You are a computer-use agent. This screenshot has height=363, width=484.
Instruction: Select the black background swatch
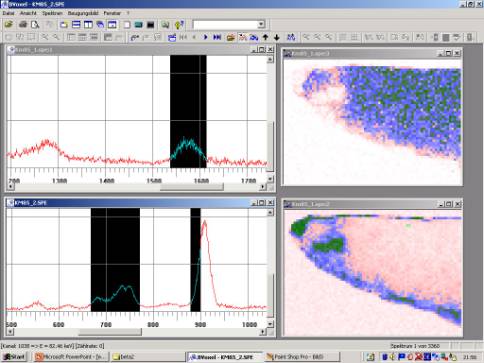[151, 25]
